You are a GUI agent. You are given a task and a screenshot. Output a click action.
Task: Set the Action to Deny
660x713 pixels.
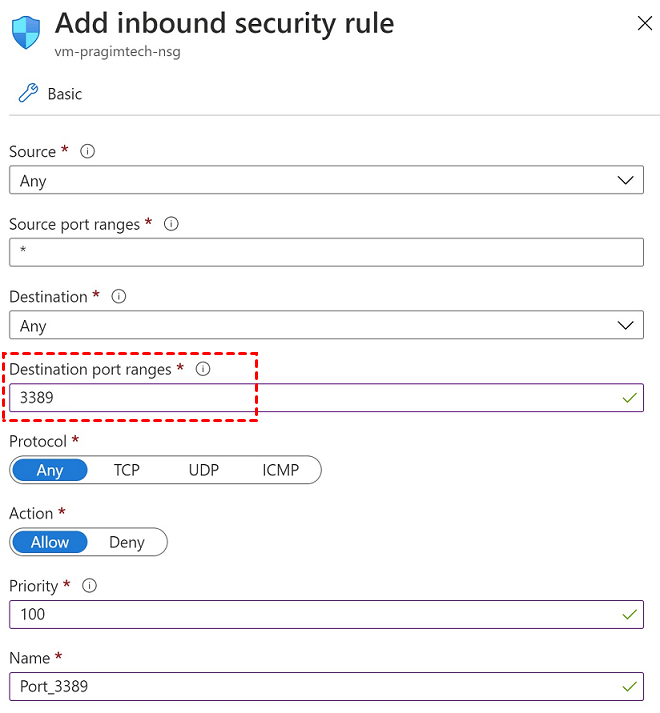127,542
